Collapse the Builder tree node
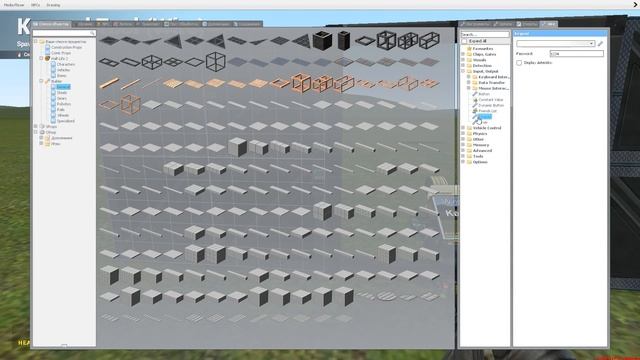Image resolution: width=640 pixels, height=360 pixels. tap(41, 81)
